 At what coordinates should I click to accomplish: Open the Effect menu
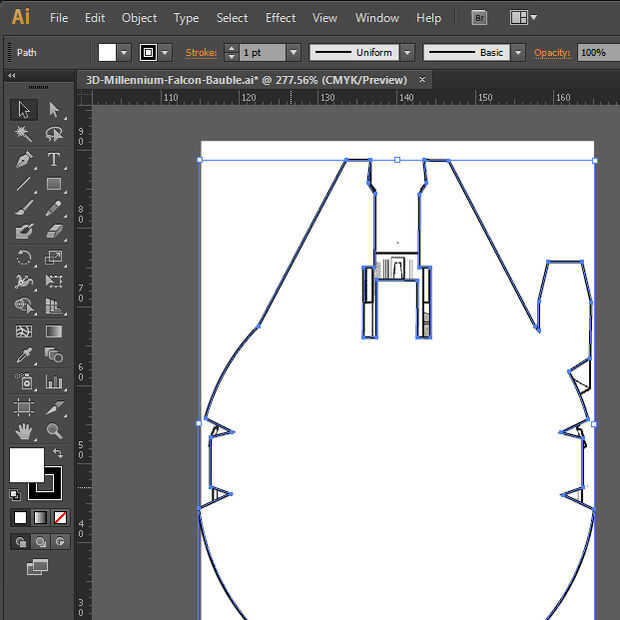280,18
